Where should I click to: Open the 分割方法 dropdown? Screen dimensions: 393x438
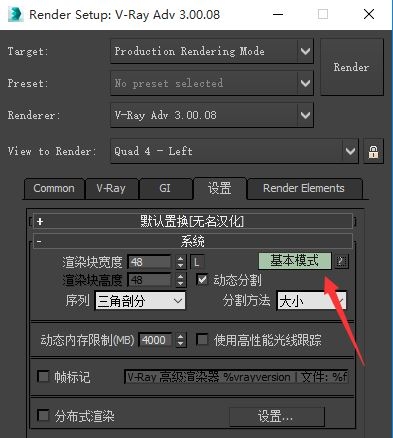click(x=312, y=301)
